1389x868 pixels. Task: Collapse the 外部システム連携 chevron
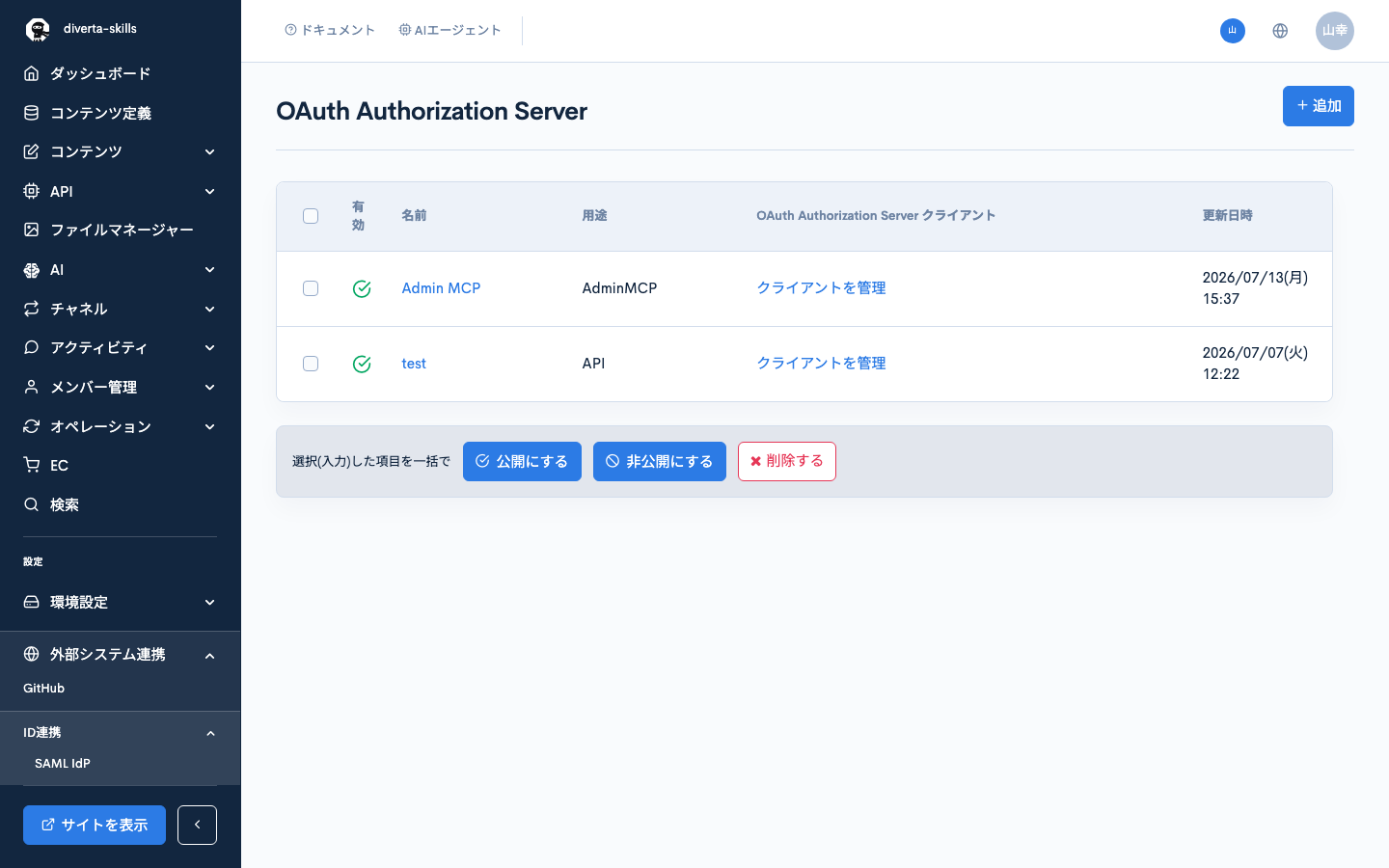pyautogui.click(x=210, y=655)
